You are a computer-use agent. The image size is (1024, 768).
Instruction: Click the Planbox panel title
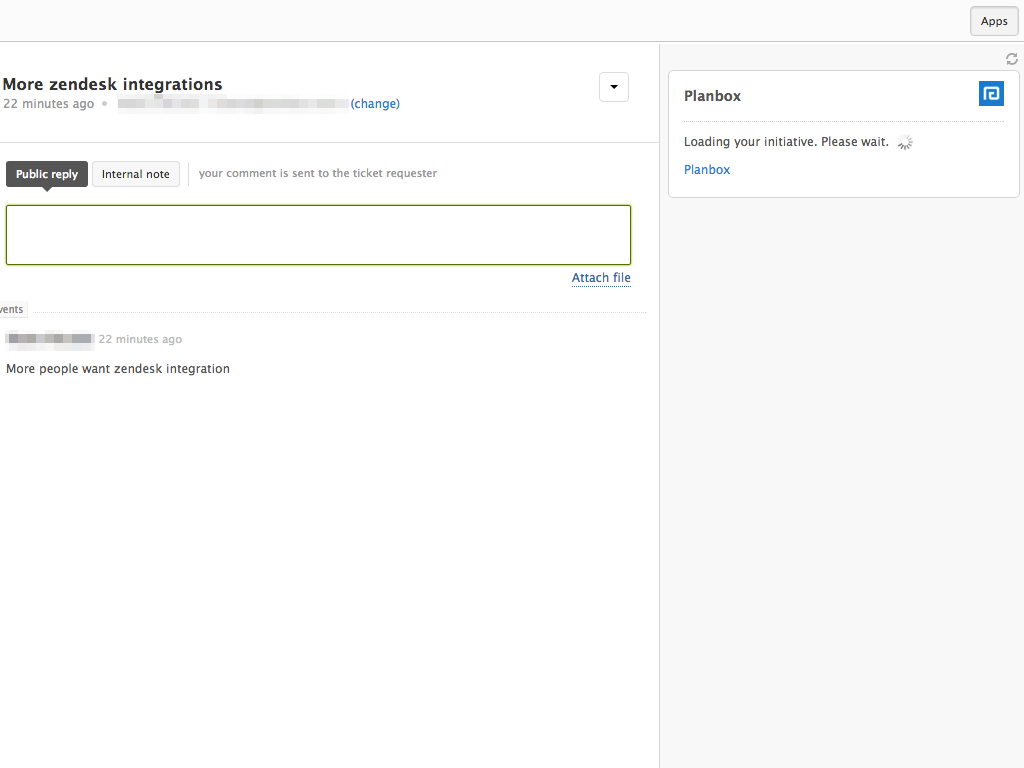click(712, 96)
